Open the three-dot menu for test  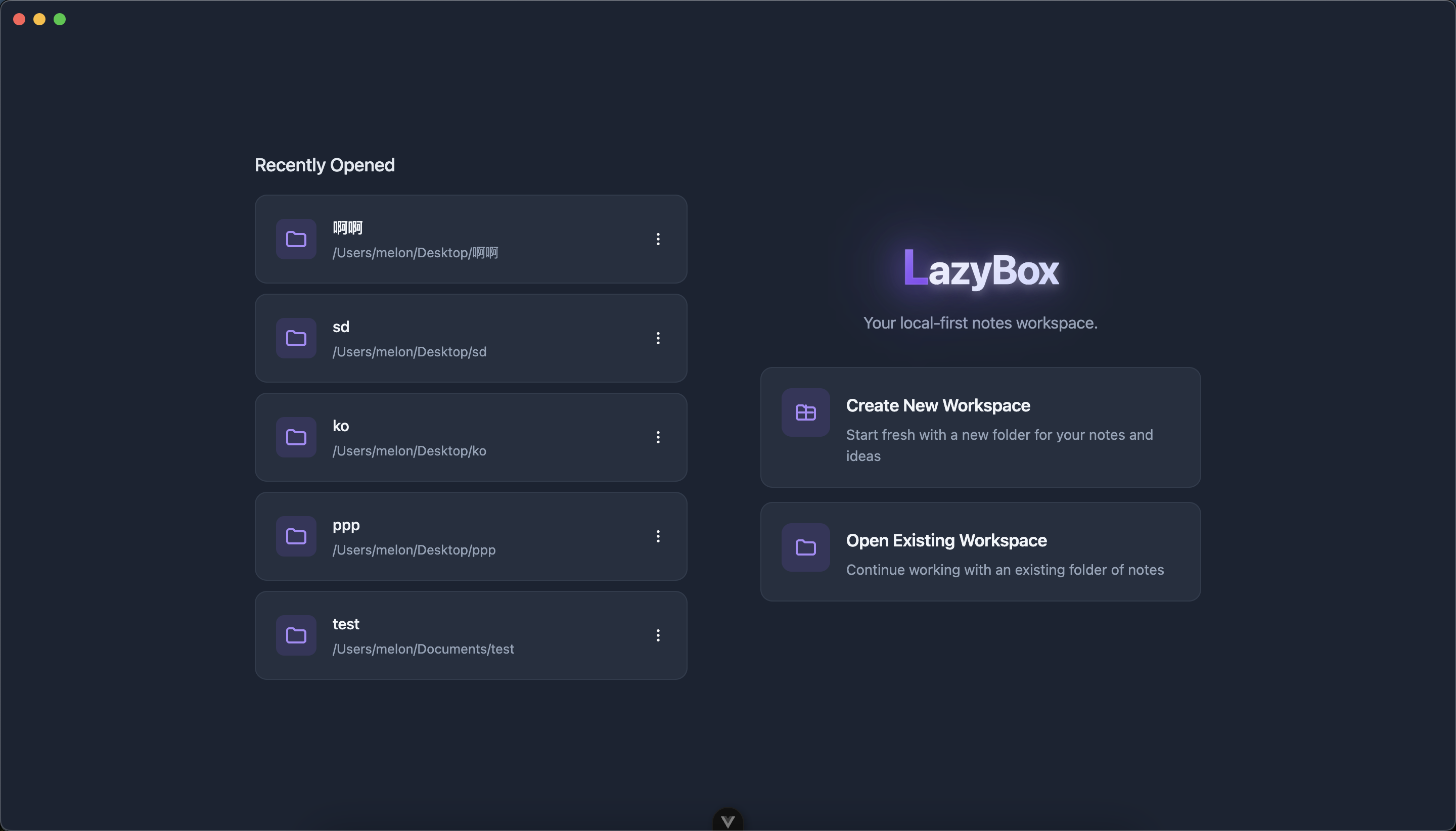point(658,635)
